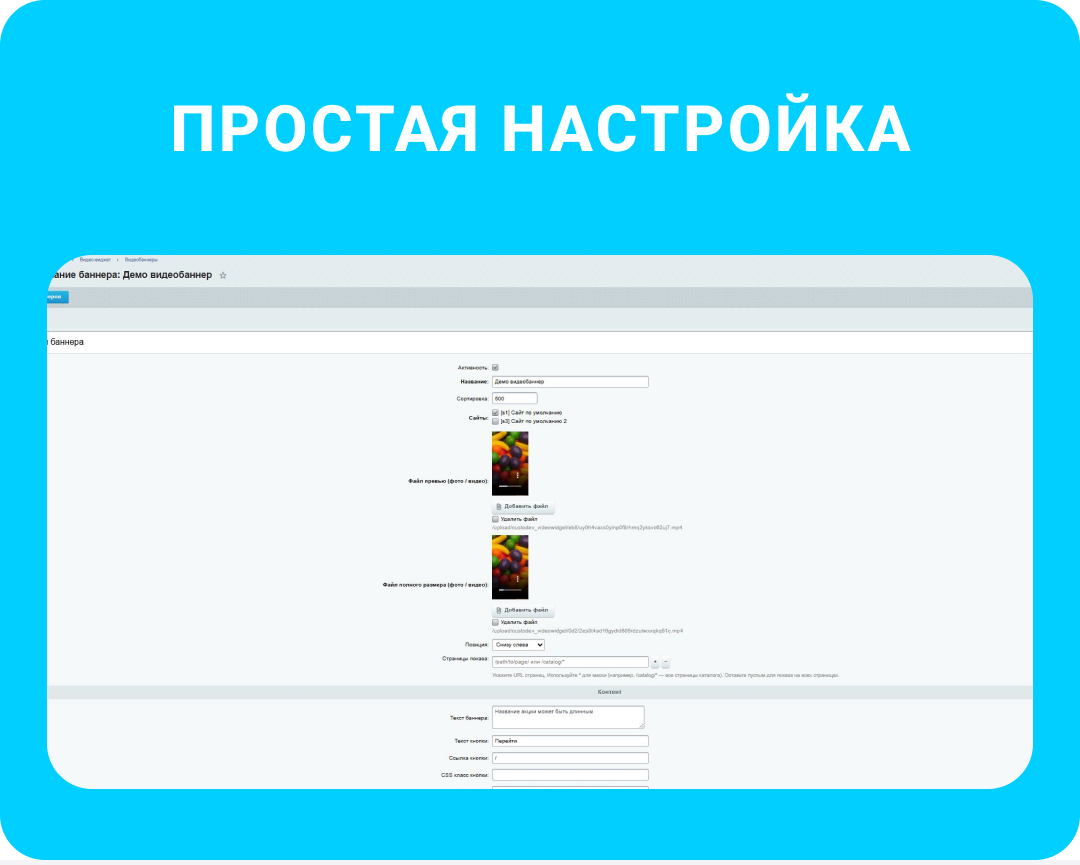This screenshot has width=1080, height=865.
Task: Open the Видео-виджет breadcrumb link
Action: click(x=95, y=260)
